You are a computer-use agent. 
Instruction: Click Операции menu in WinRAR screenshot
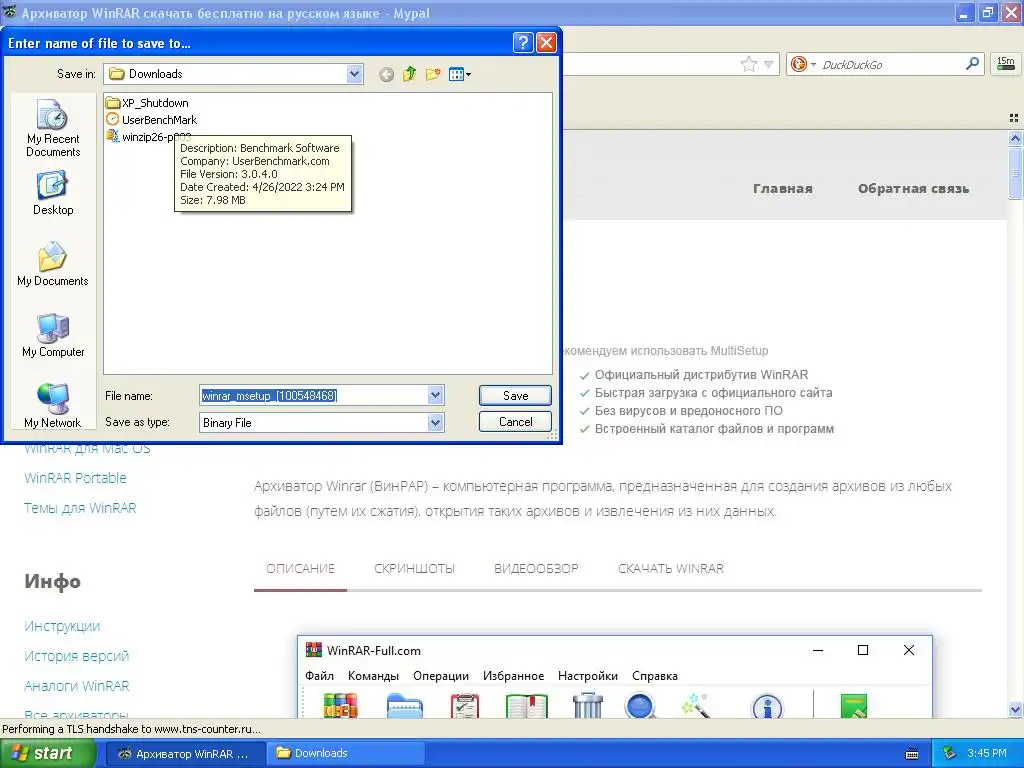point(441,676)
